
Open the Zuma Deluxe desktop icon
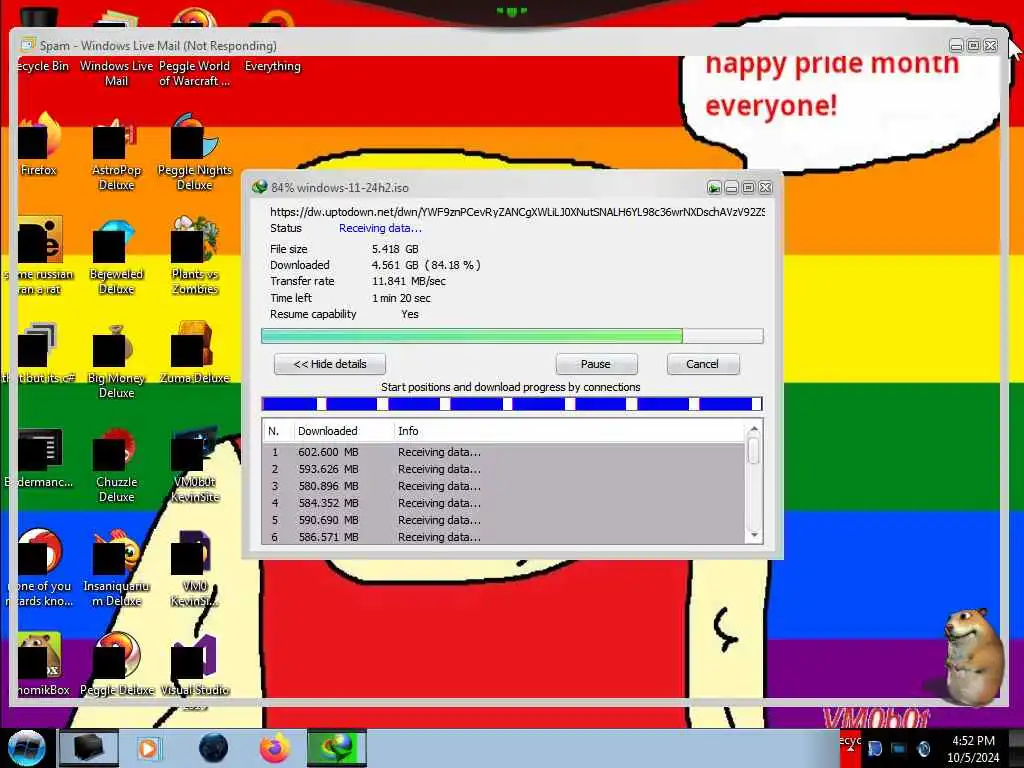195,351
